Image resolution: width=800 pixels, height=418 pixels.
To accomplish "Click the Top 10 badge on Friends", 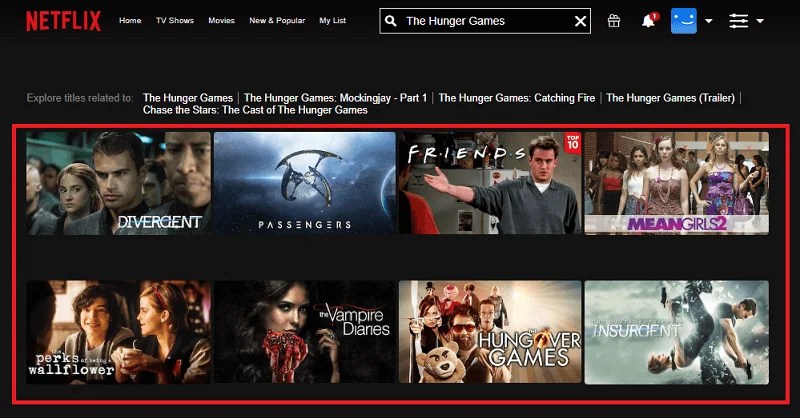I will [572, 143].
